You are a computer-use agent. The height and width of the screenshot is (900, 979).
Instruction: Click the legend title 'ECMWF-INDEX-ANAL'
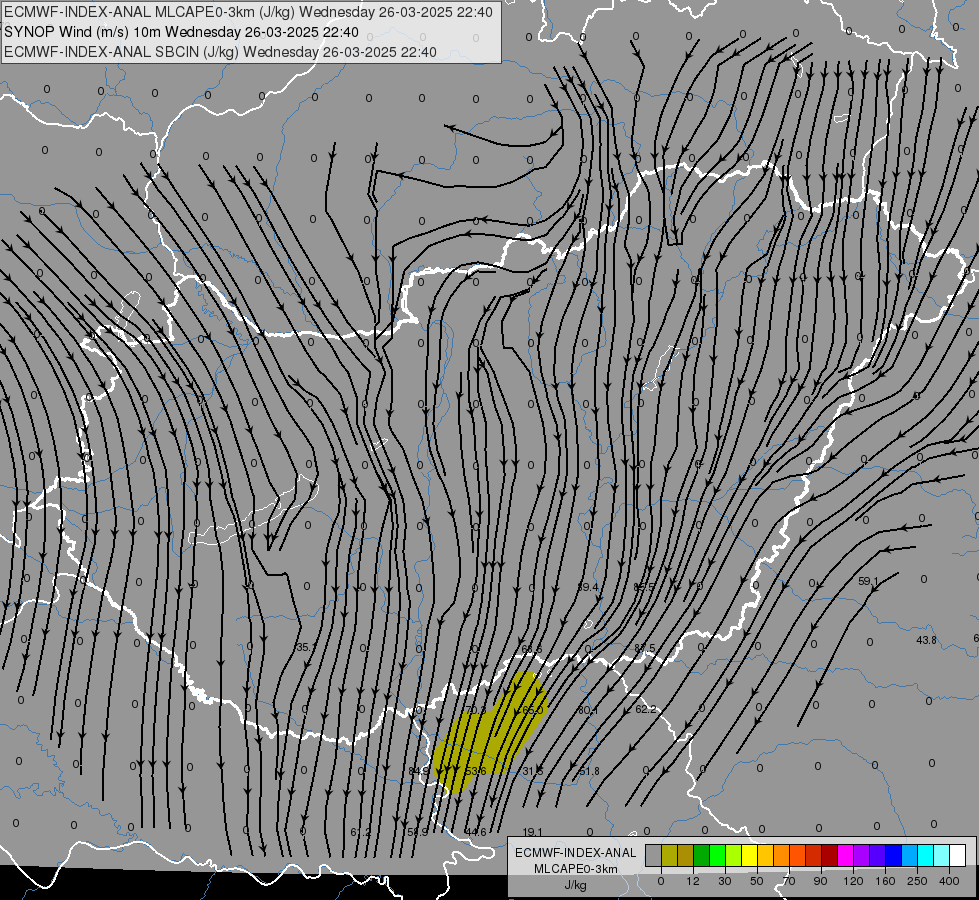click(x=576, y=853)
